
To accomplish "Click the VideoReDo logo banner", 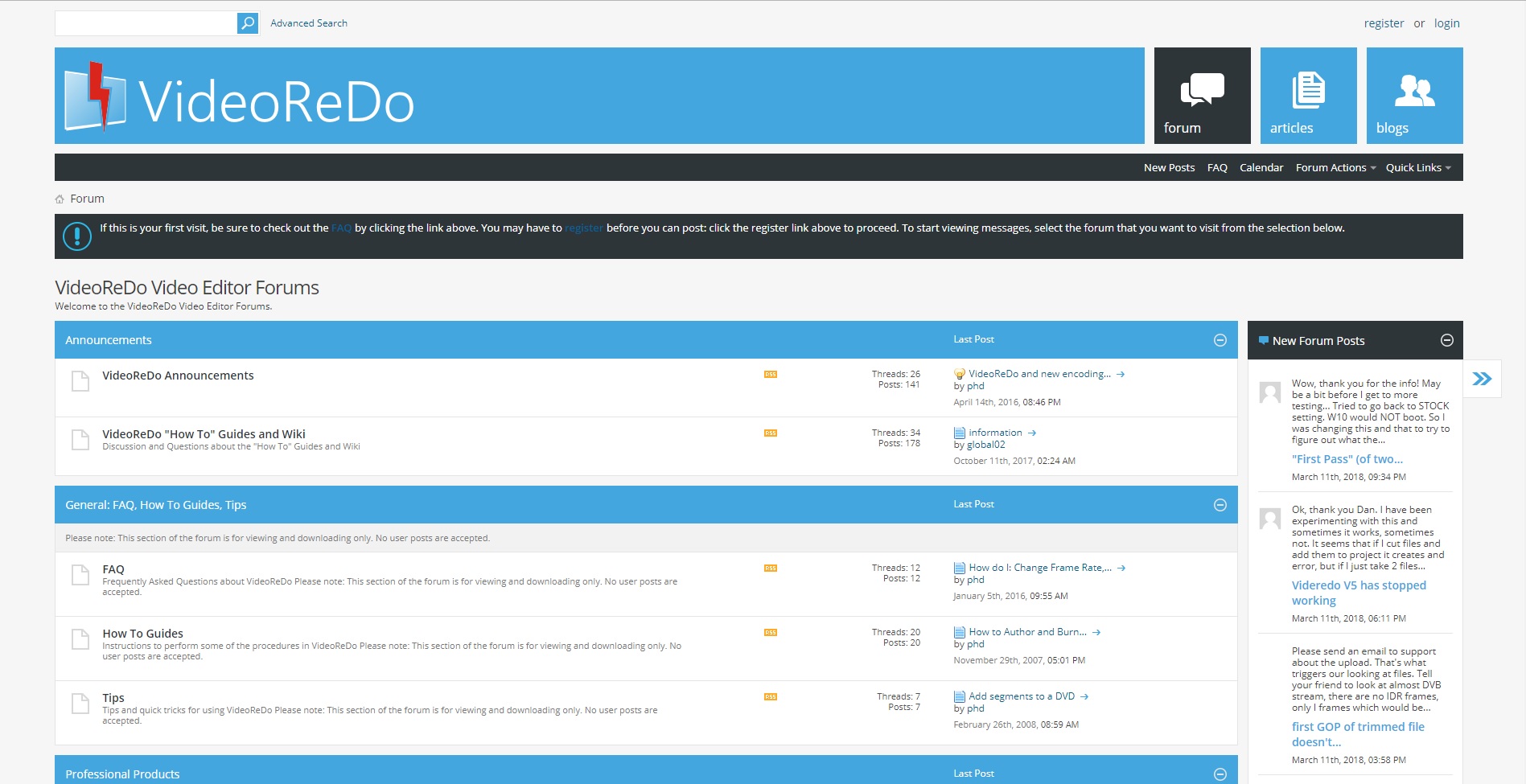I will tap(240, 97).
